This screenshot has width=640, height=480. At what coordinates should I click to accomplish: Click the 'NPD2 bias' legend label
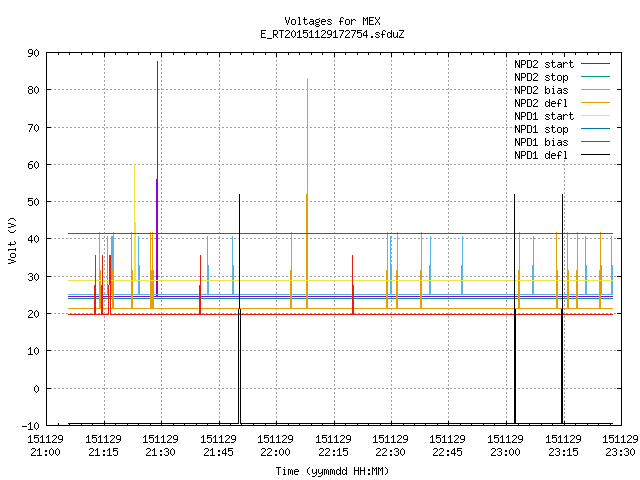click(541, 90)
